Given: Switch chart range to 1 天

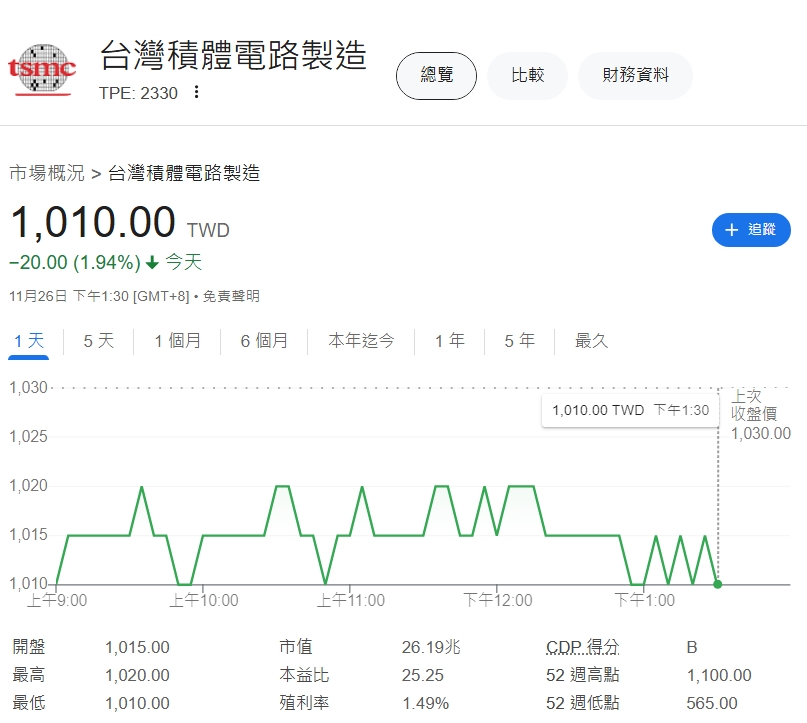Looking at the screenshot, I should click(x=29, y=341).
